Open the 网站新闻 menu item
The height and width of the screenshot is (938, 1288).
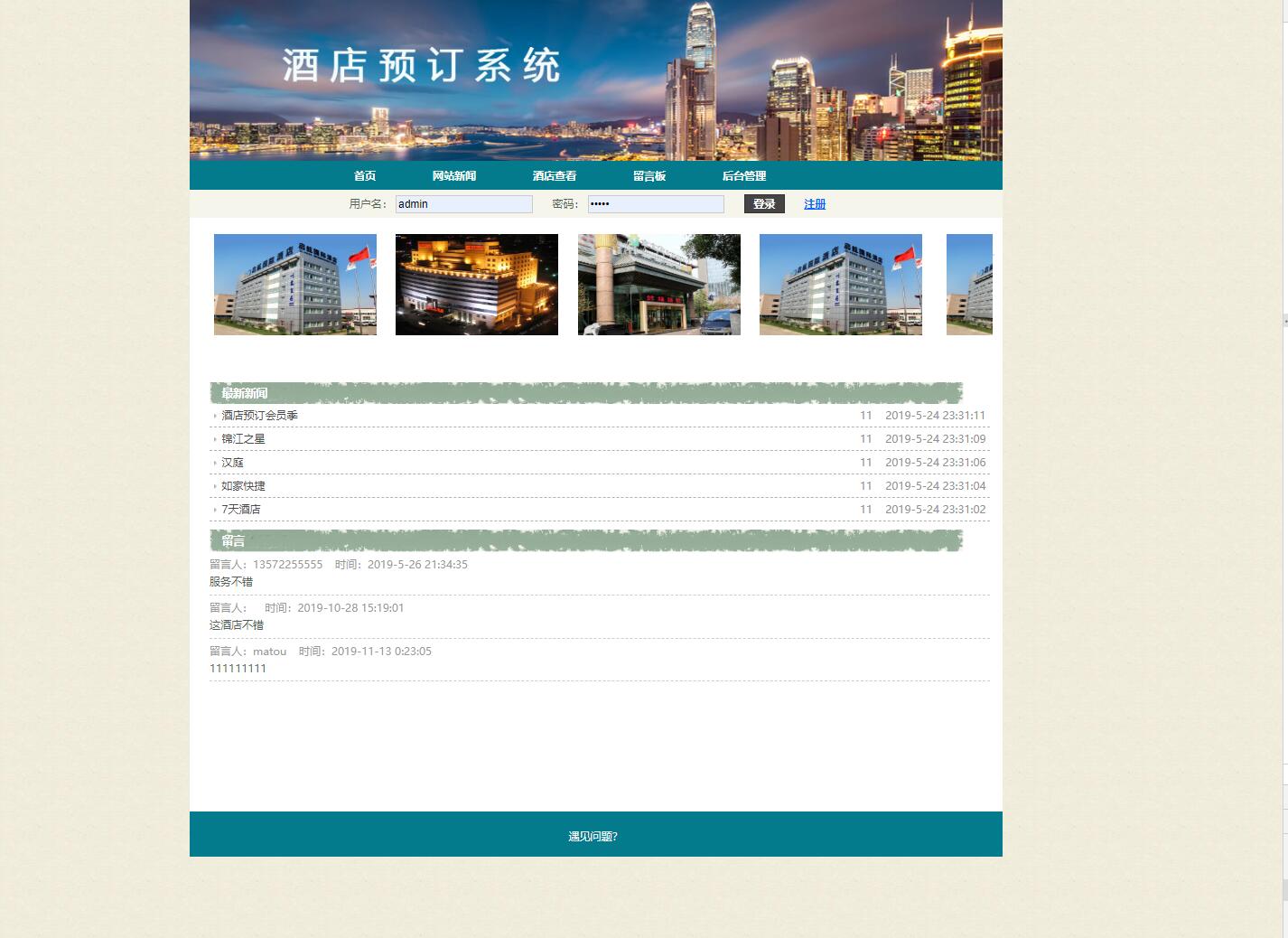[455, 175]
